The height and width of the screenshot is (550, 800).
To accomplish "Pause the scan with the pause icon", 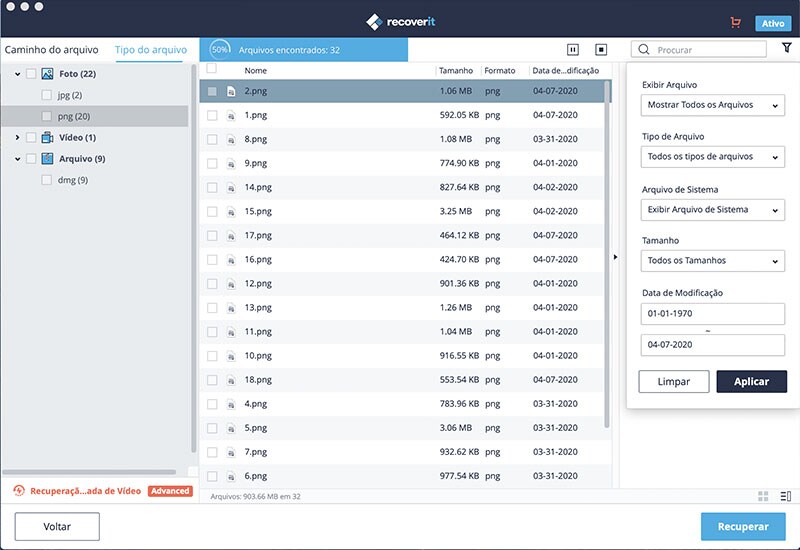I will coord(573,49).
